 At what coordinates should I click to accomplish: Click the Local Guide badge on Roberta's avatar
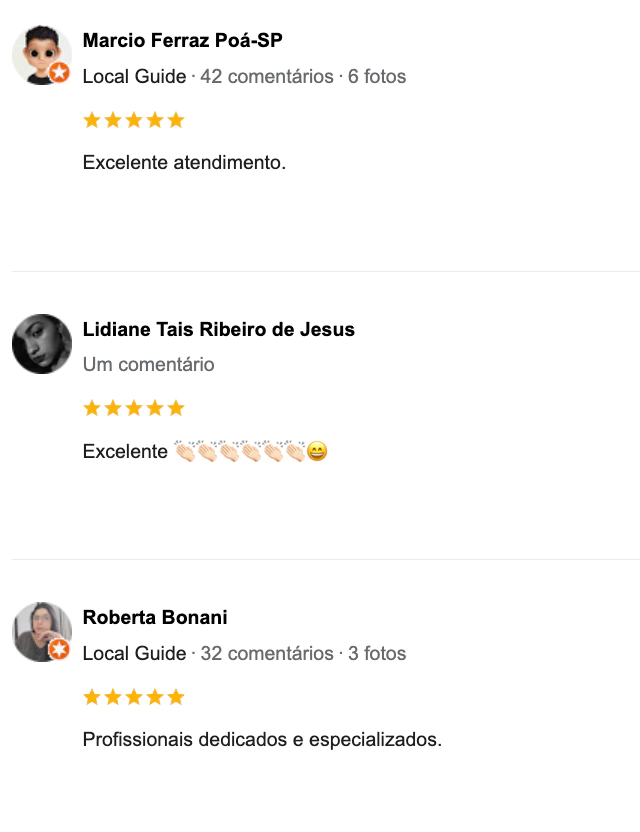point(60,651)
